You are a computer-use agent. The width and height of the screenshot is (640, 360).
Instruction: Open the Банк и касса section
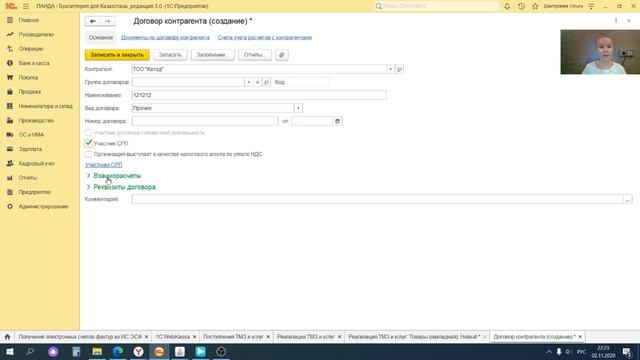[x=34, y=63]
